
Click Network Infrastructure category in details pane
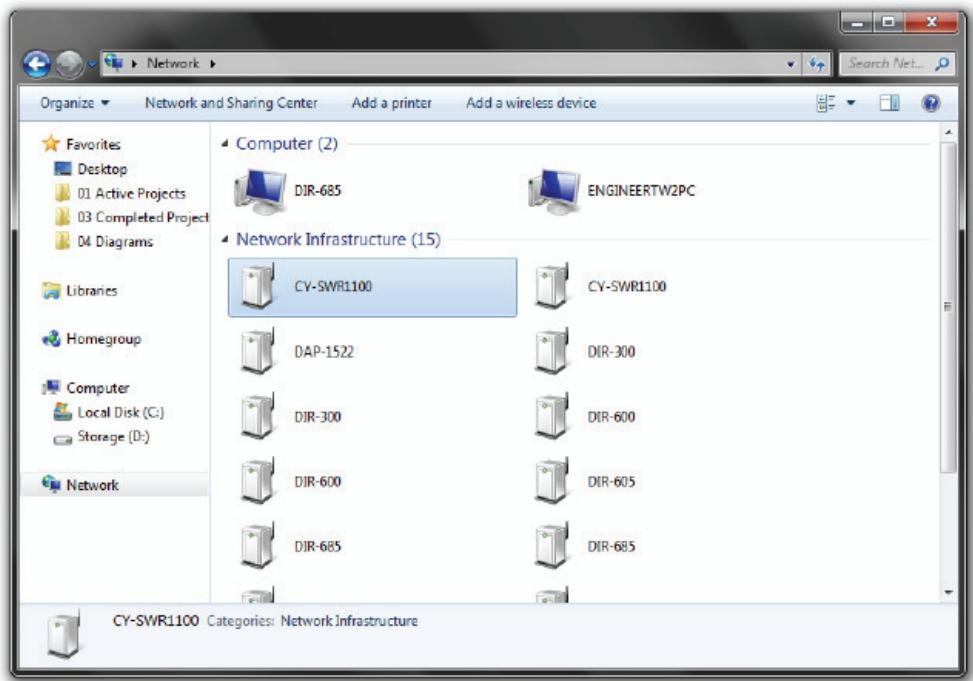349,621
